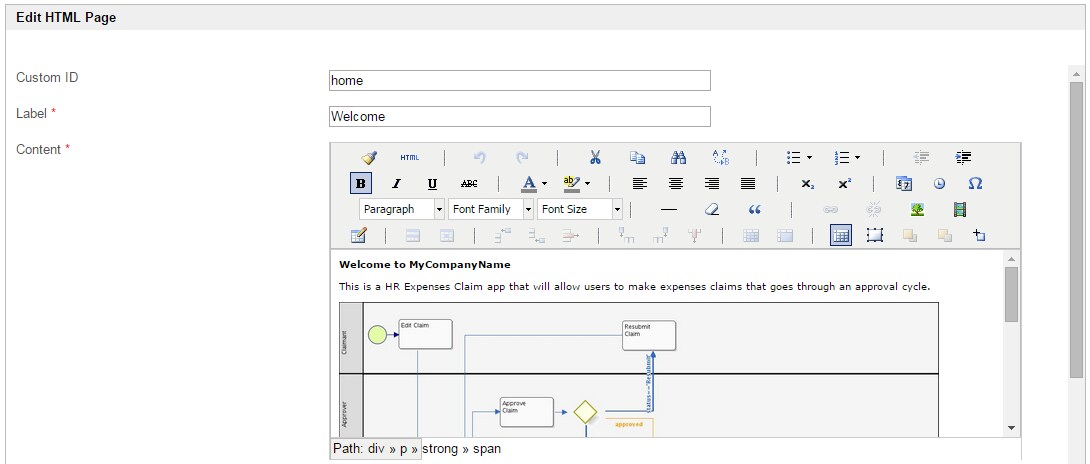Image resolution: width=1090 pixels, height=464 pixels.
Task: Open the Font Size dropdown
Action: click(x=580, y=209)
